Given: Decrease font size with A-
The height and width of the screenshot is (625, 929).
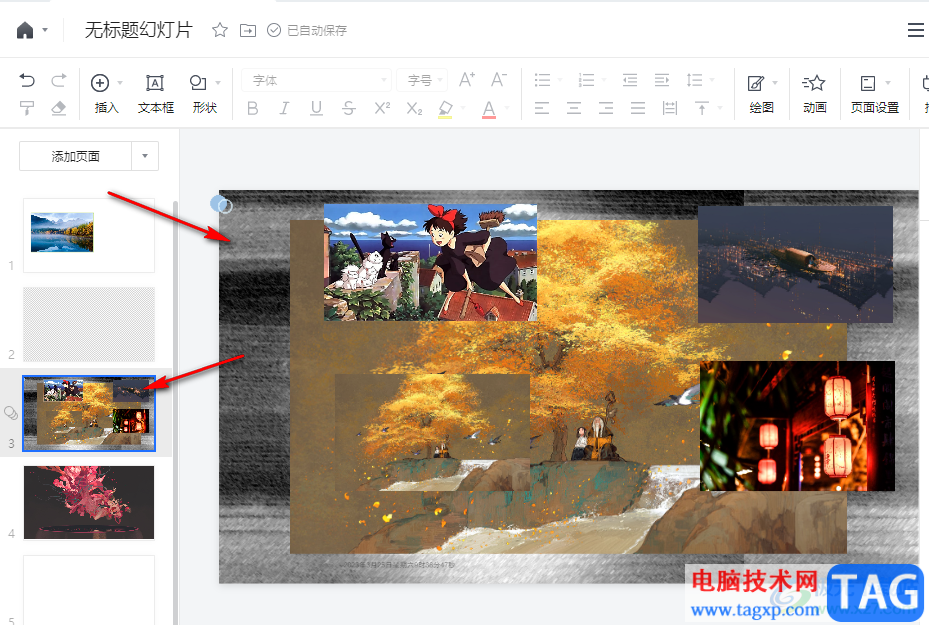Looking at the screenshot, I should pos(499,79).
